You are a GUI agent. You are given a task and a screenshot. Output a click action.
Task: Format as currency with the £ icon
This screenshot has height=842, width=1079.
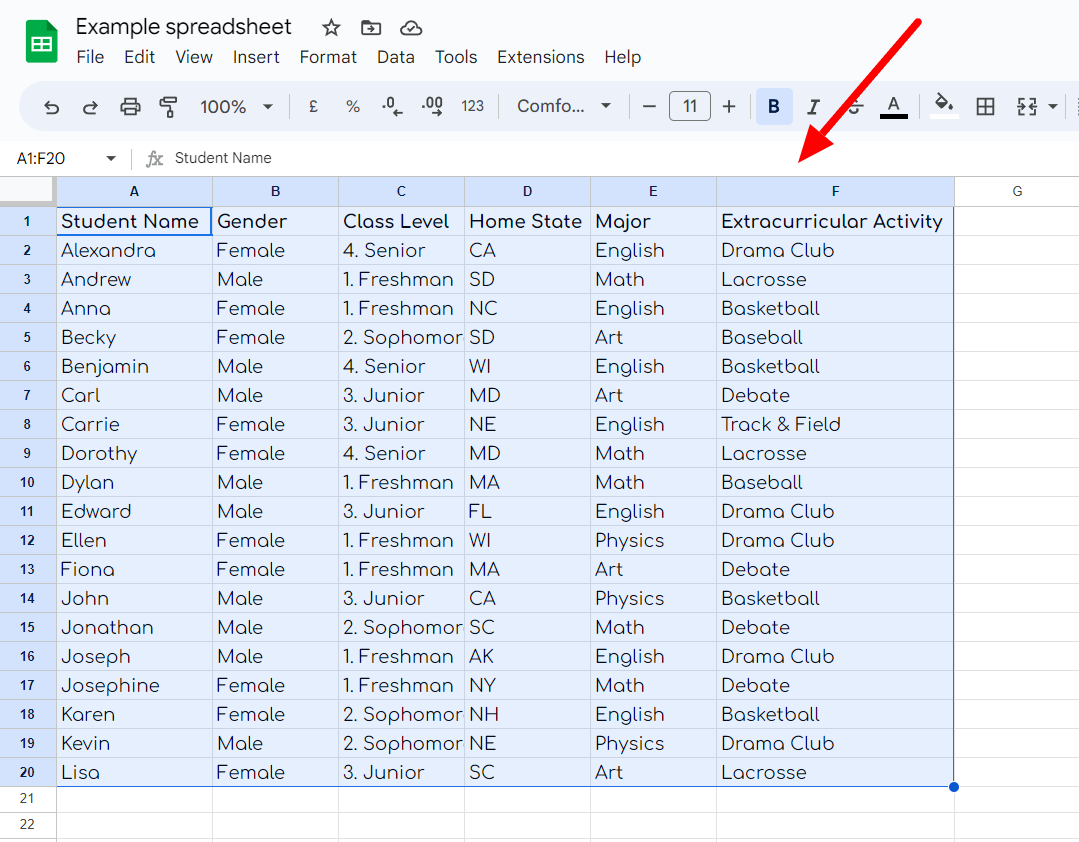click(313, 107)
